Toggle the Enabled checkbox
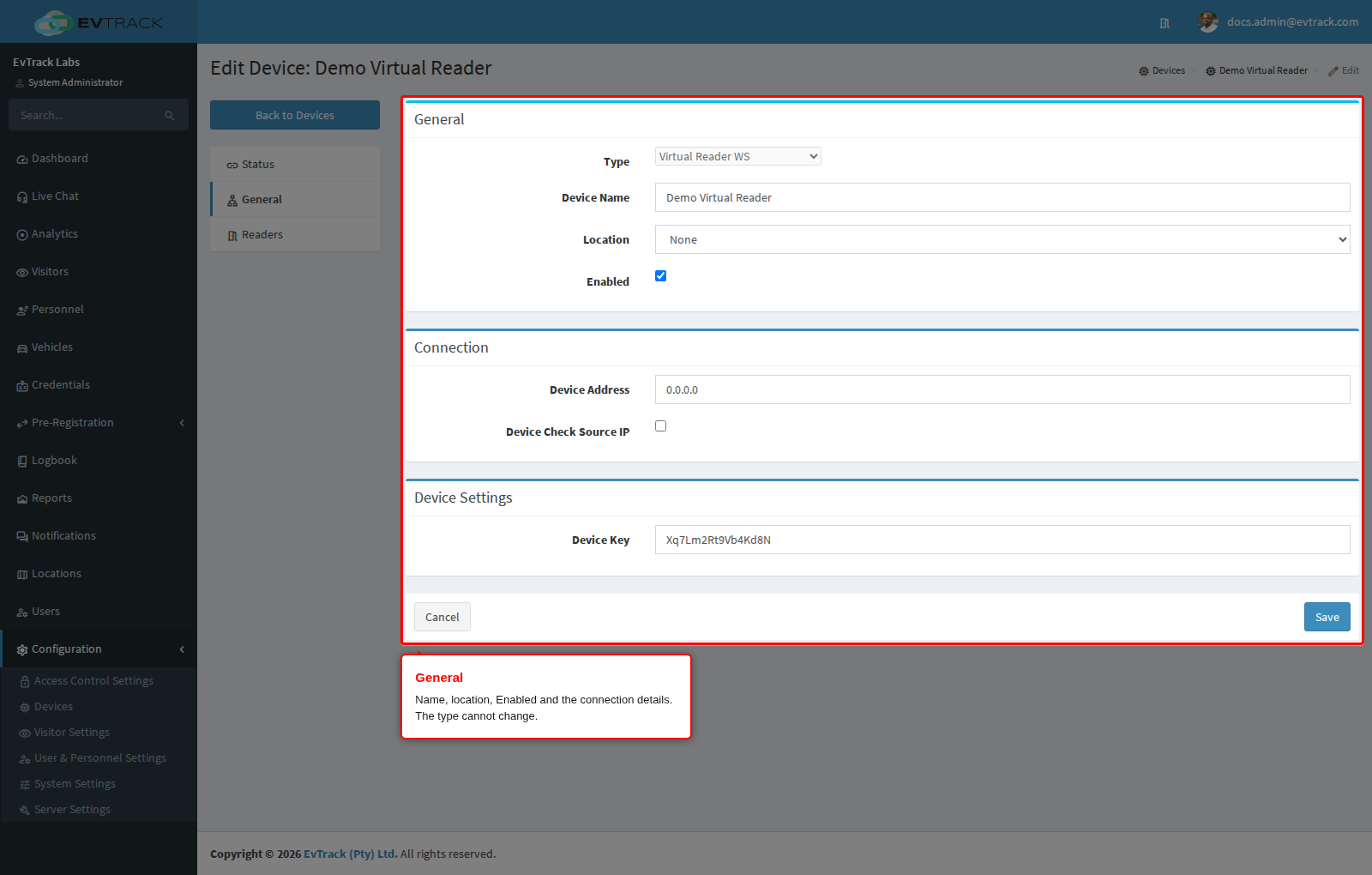The width and height of the screenshot is (1372, 875). pos(660,275)
